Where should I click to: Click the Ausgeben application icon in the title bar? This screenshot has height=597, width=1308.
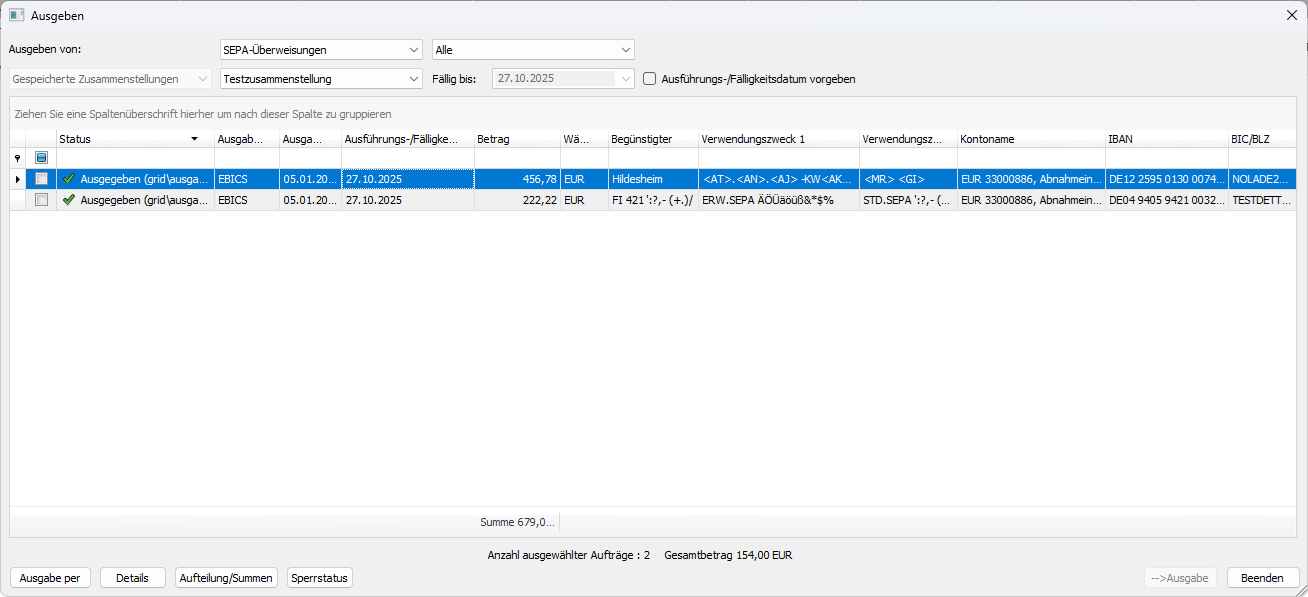(x=15, y=15)
